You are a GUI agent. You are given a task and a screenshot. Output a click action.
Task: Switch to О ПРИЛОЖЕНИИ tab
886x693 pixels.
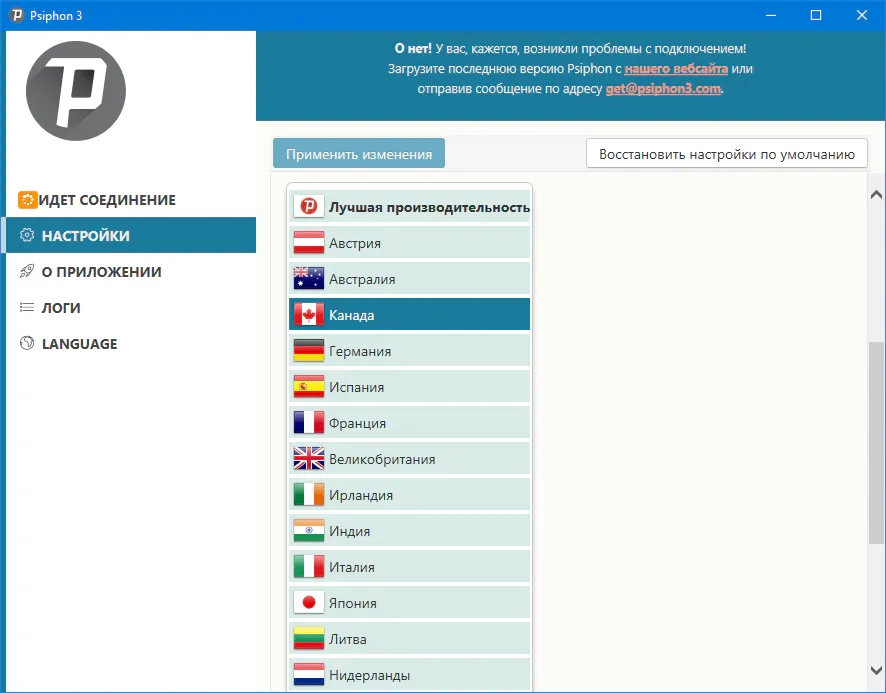click(131, 271)
